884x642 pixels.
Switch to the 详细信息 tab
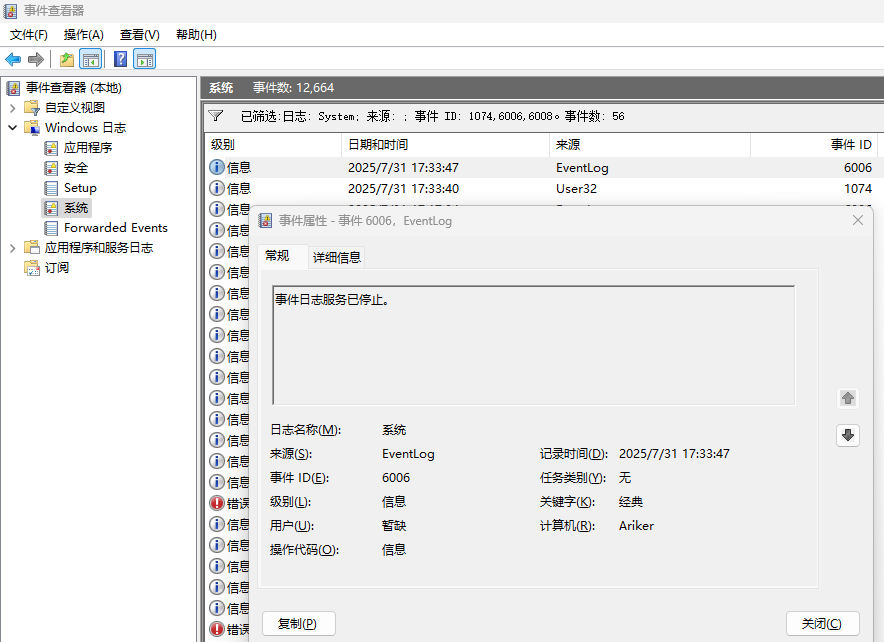(x=337, y=258)
